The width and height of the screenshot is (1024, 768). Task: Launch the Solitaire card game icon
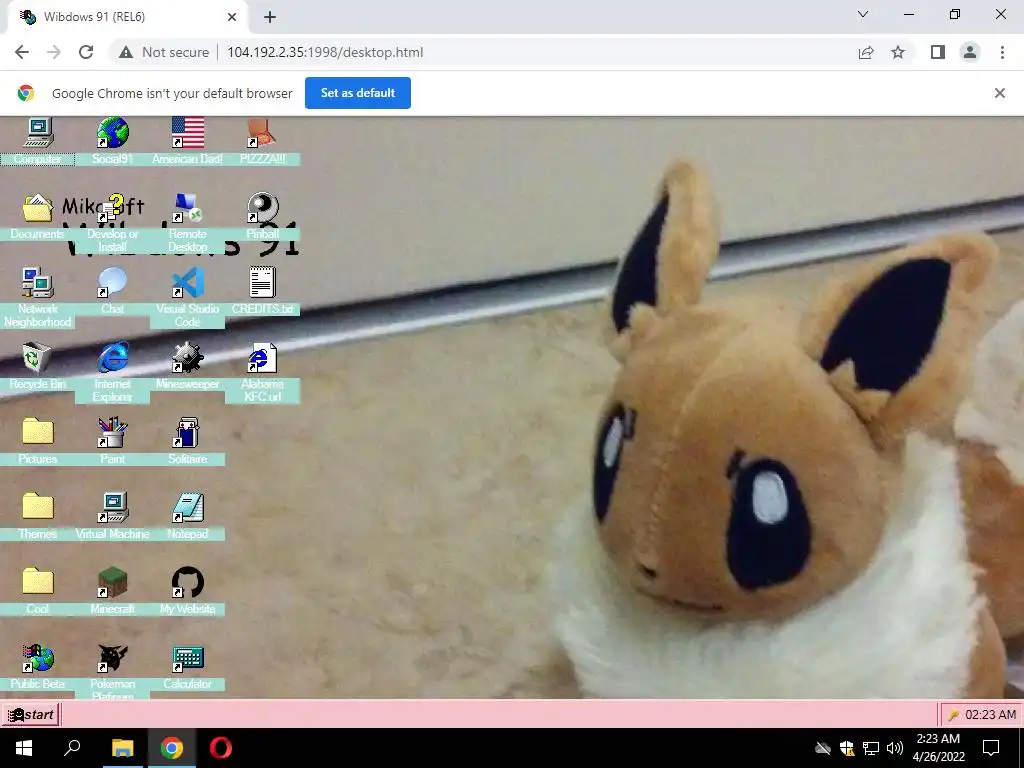187,433
